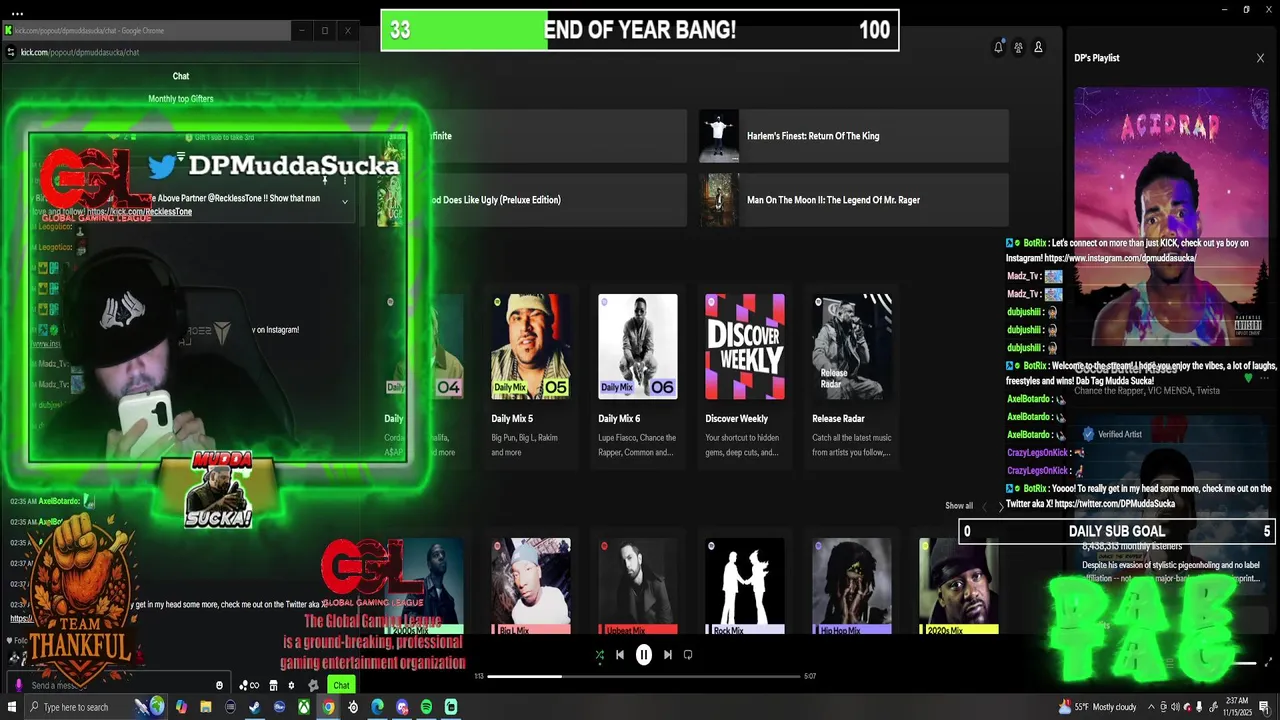Open Spotify notifications bell

[998, 47]
